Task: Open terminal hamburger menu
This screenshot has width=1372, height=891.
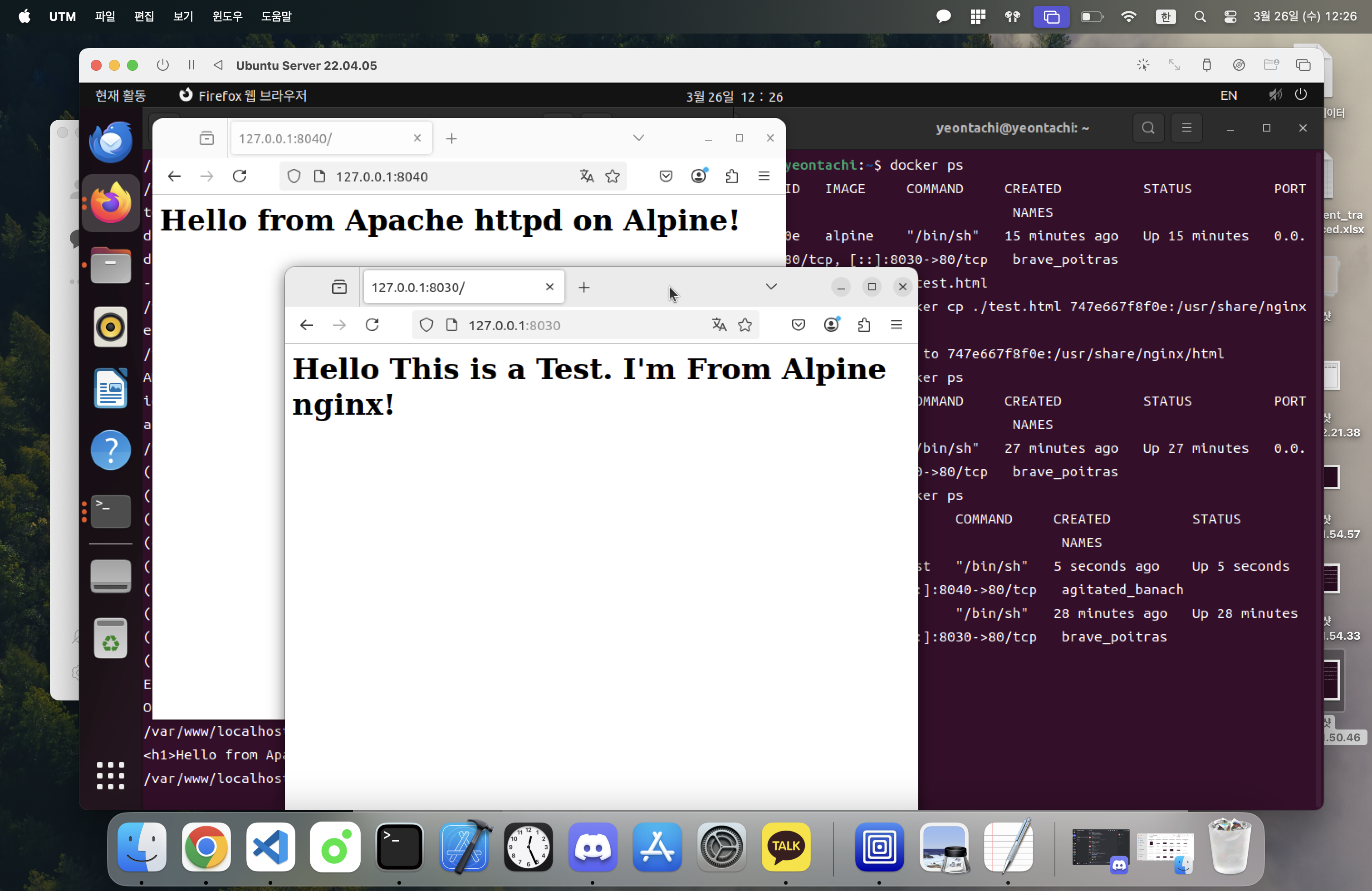Action: 1186,128
